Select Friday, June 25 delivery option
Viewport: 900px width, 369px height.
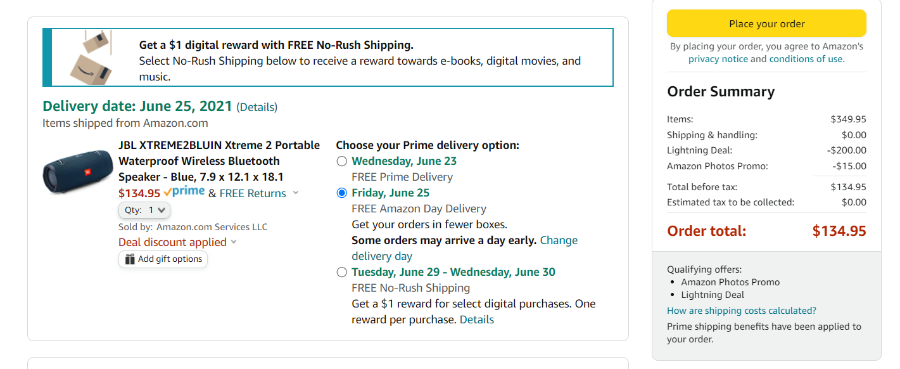click(x=342, y=193)
